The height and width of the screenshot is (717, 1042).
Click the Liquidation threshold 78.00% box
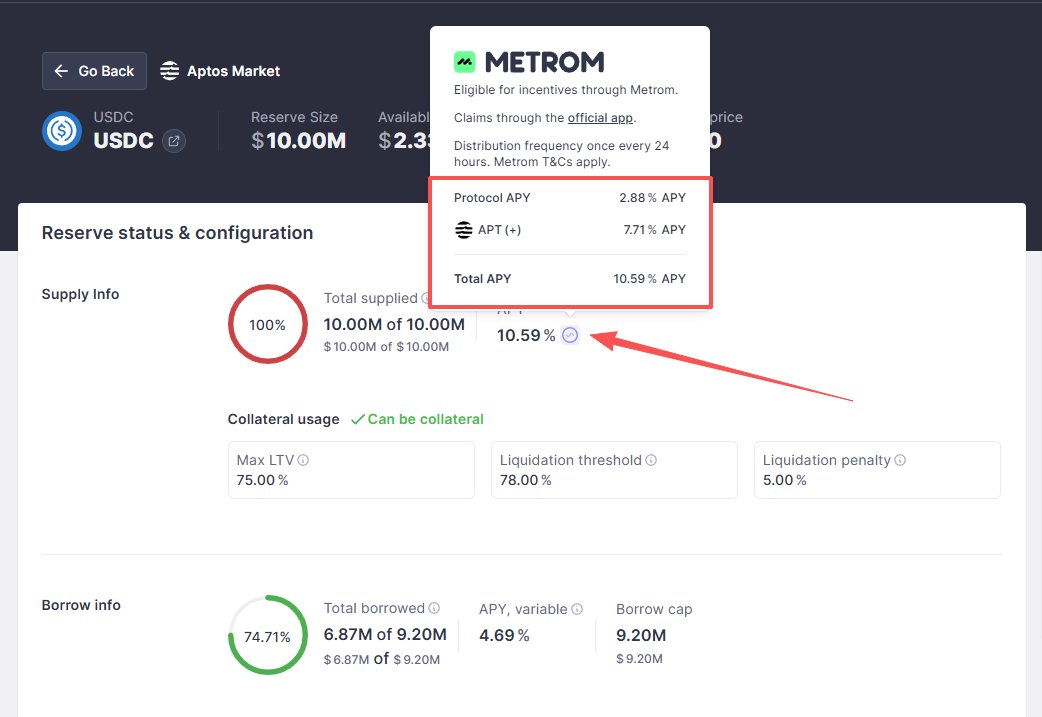tap(614, 470)
